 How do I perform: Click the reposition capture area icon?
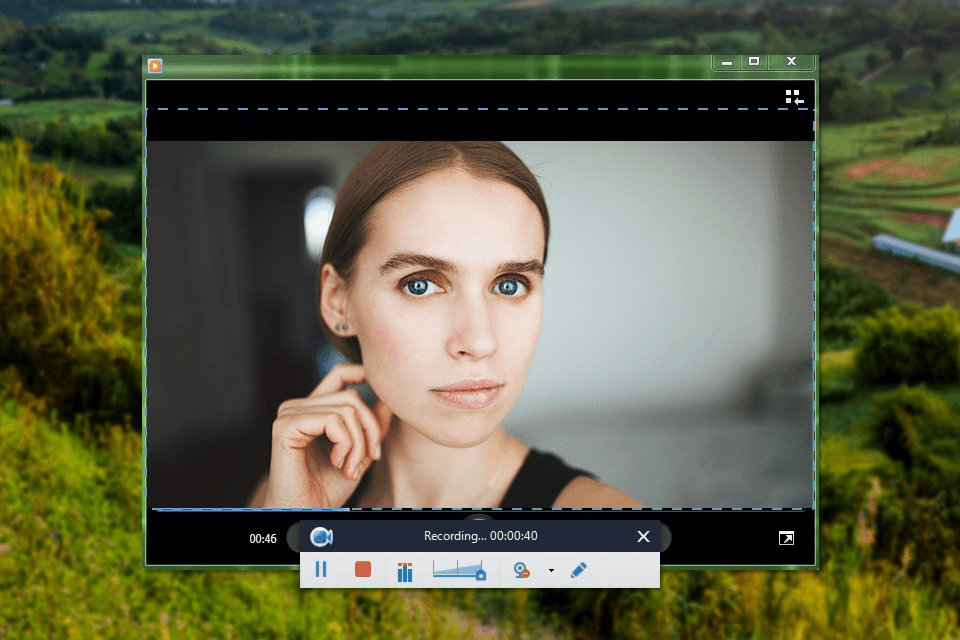pos(794,96)
